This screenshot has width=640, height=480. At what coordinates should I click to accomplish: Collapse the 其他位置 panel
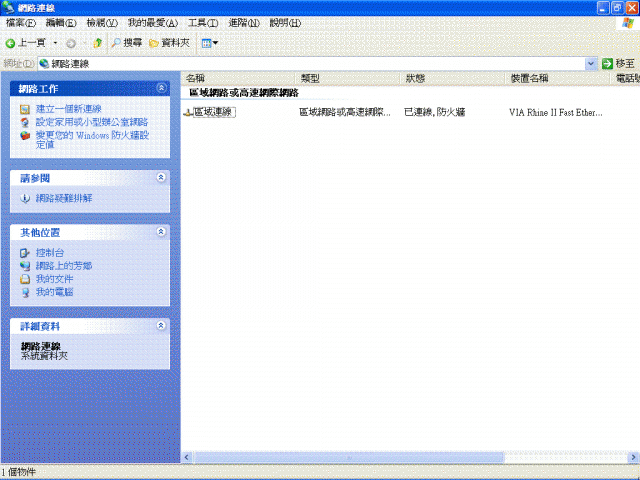(161, 232)
